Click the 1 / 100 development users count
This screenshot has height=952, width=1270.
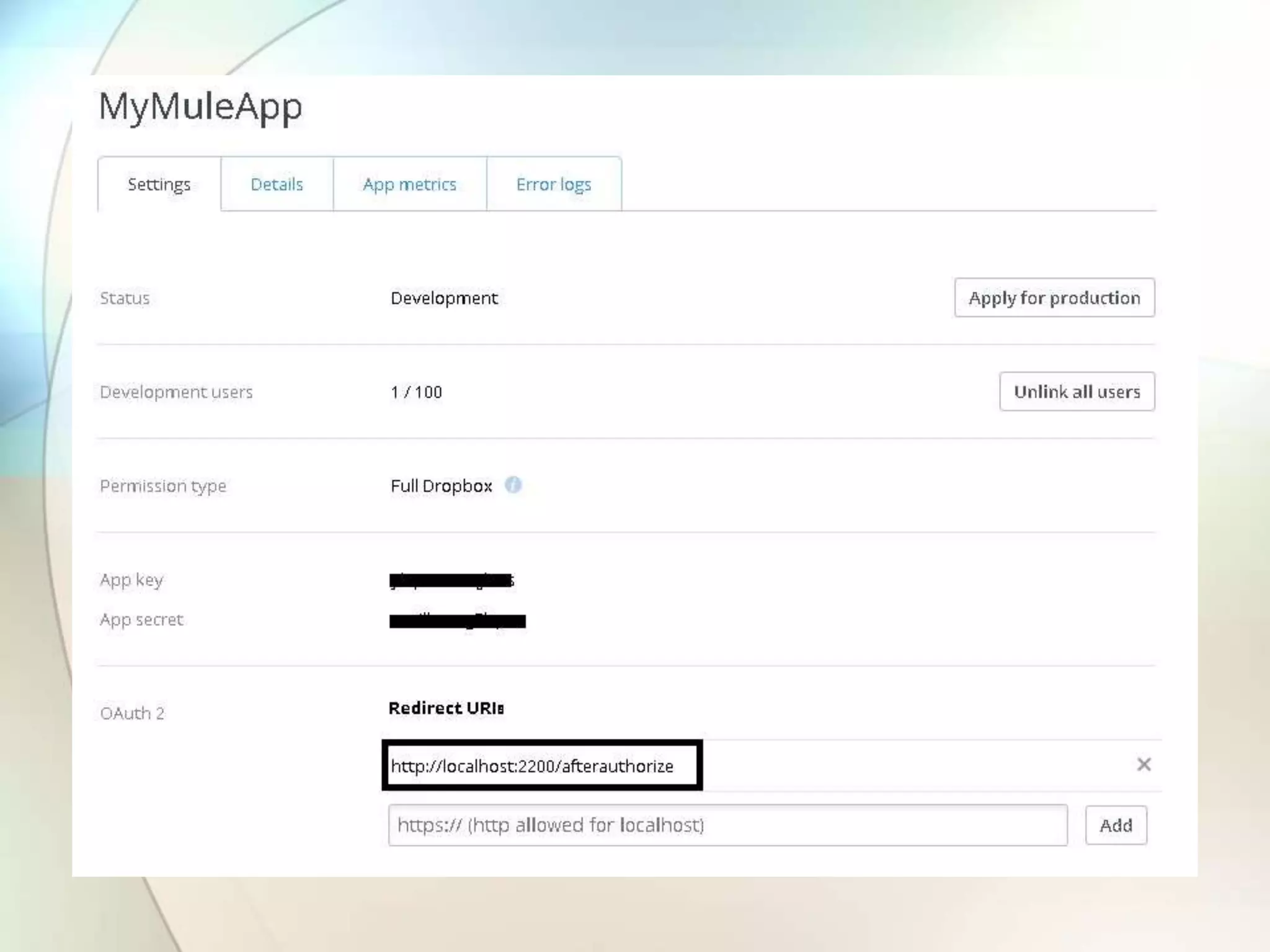coord(416,392)
